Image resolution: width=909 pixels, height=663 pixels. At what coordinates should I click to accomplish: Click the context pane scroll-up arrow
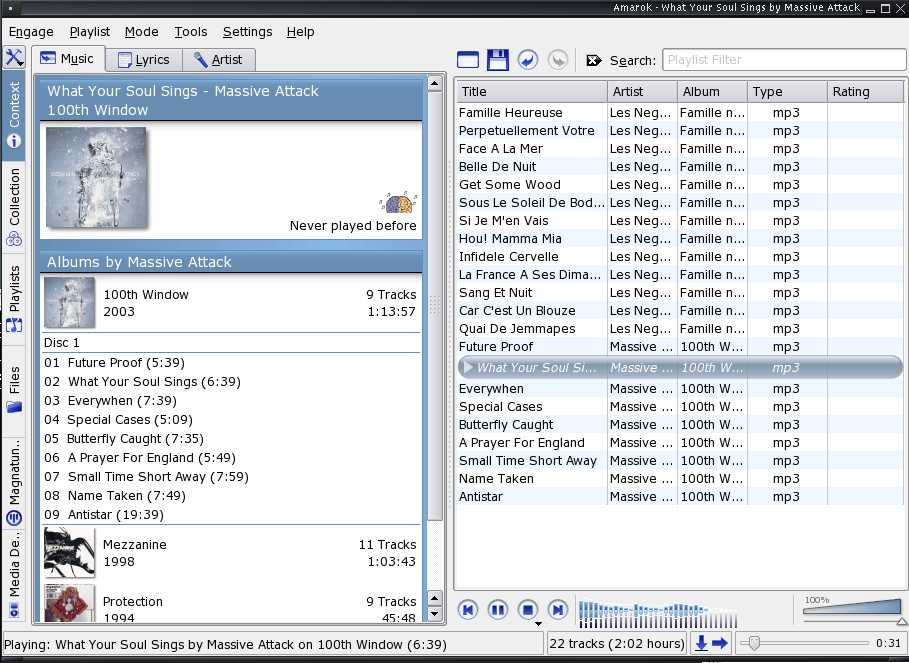(435, 83)
